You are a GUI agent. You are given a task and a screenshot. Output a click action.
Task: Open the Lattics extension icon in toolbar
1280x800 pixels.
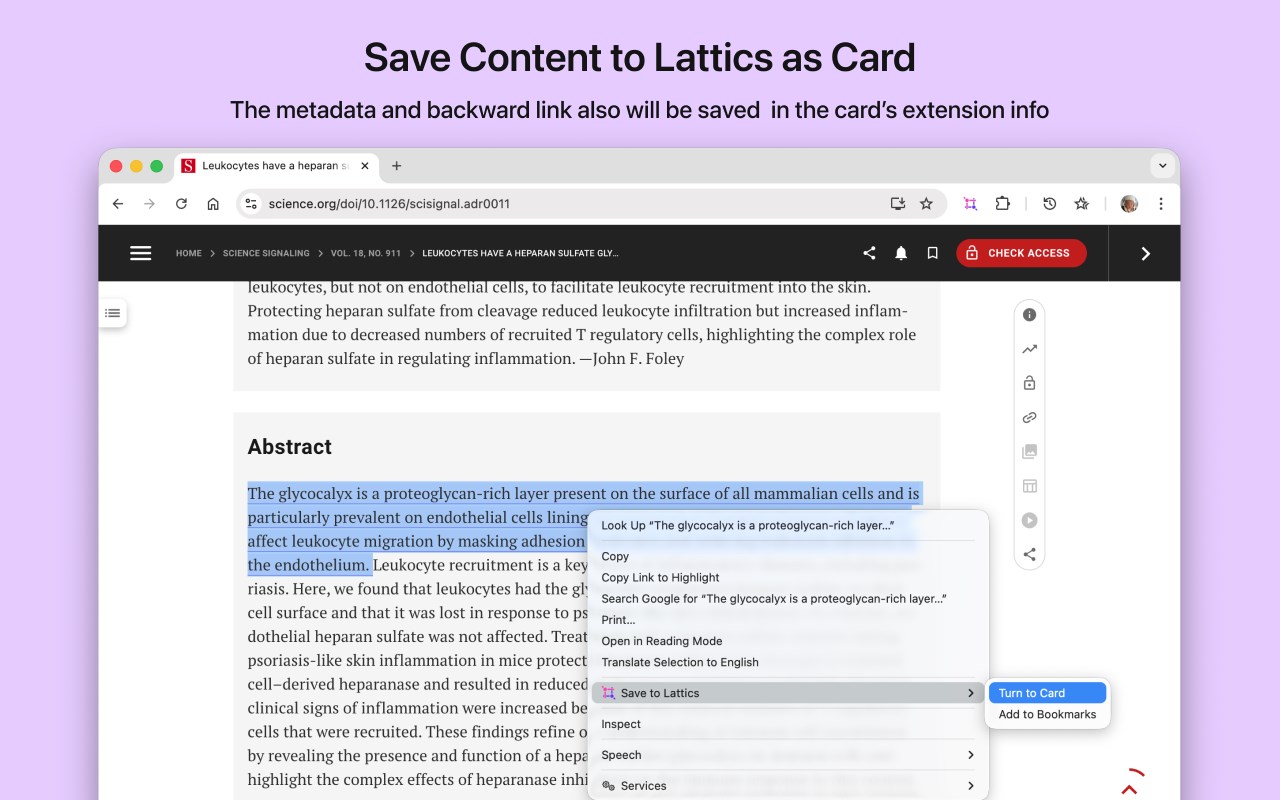click(x=970, y=204)
